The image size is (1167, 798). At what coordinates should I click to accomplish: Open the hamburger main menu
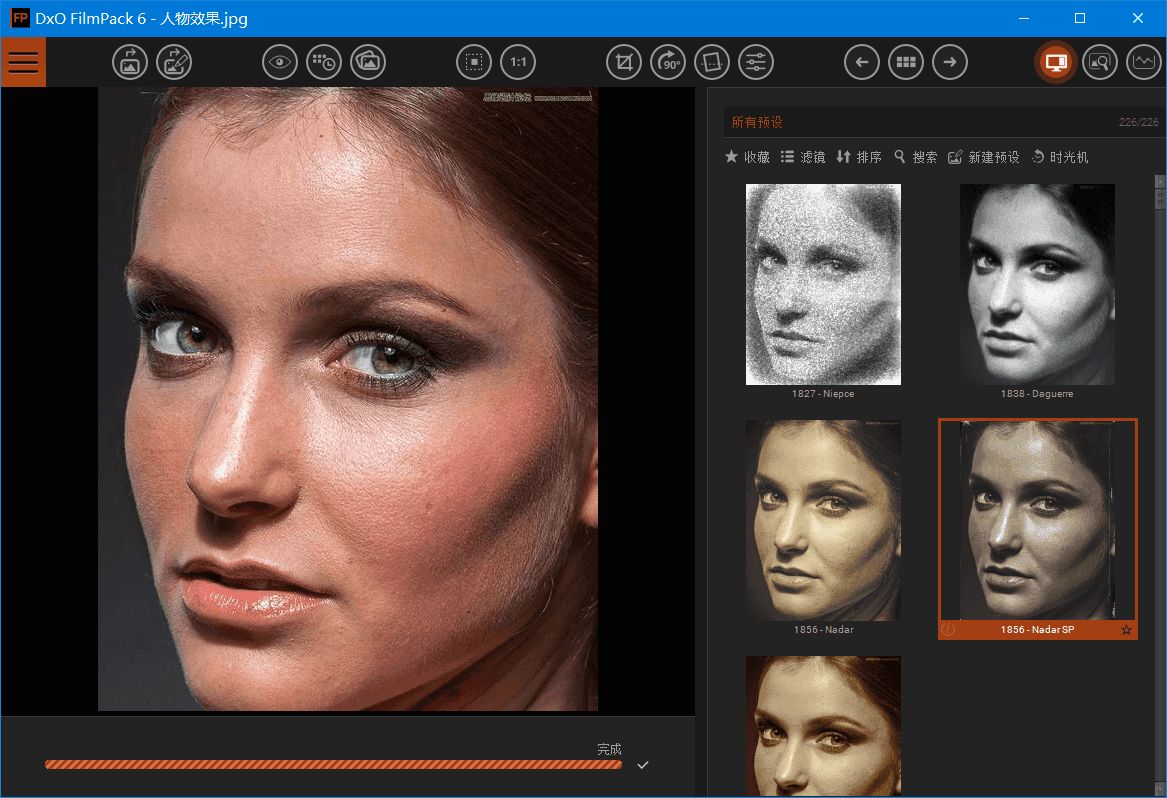click(23, 62)
